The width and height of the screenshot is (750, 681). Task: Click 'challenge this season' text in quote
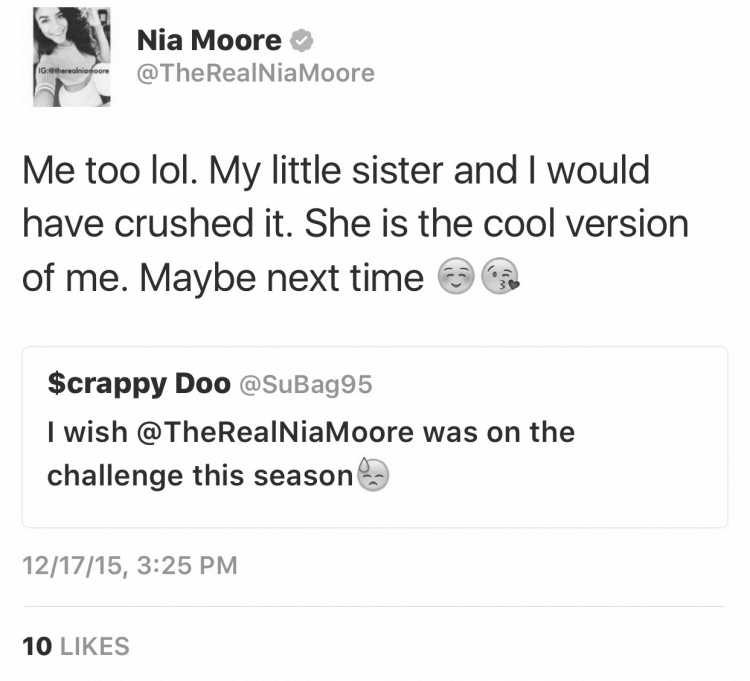click(x=200, y=476)
